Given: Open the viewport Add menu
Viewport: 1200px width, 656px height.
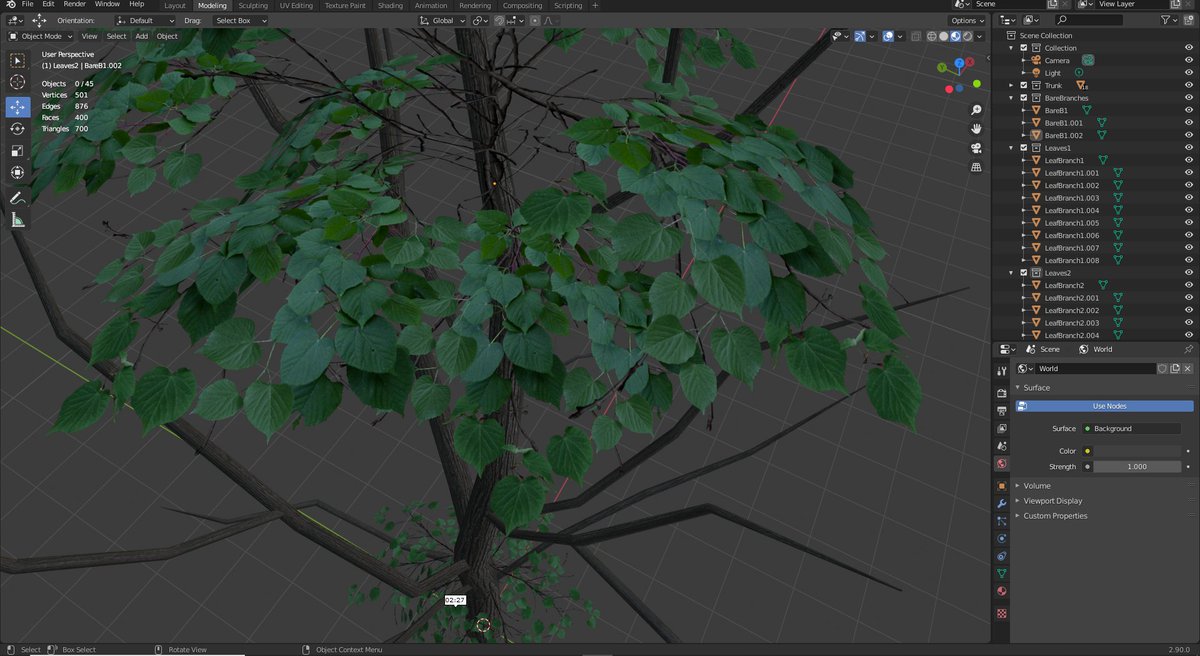Looking at the screenshot, I should tap(142, 36).
